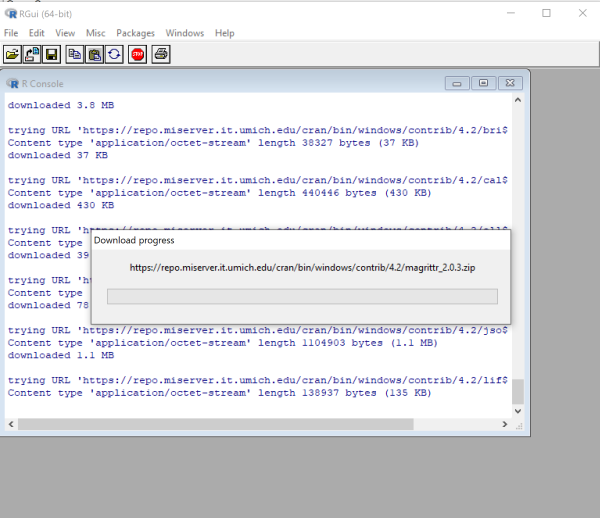Click the 'downloaded 37 KB' console line
Screen dimensions: 600x518
58,155
